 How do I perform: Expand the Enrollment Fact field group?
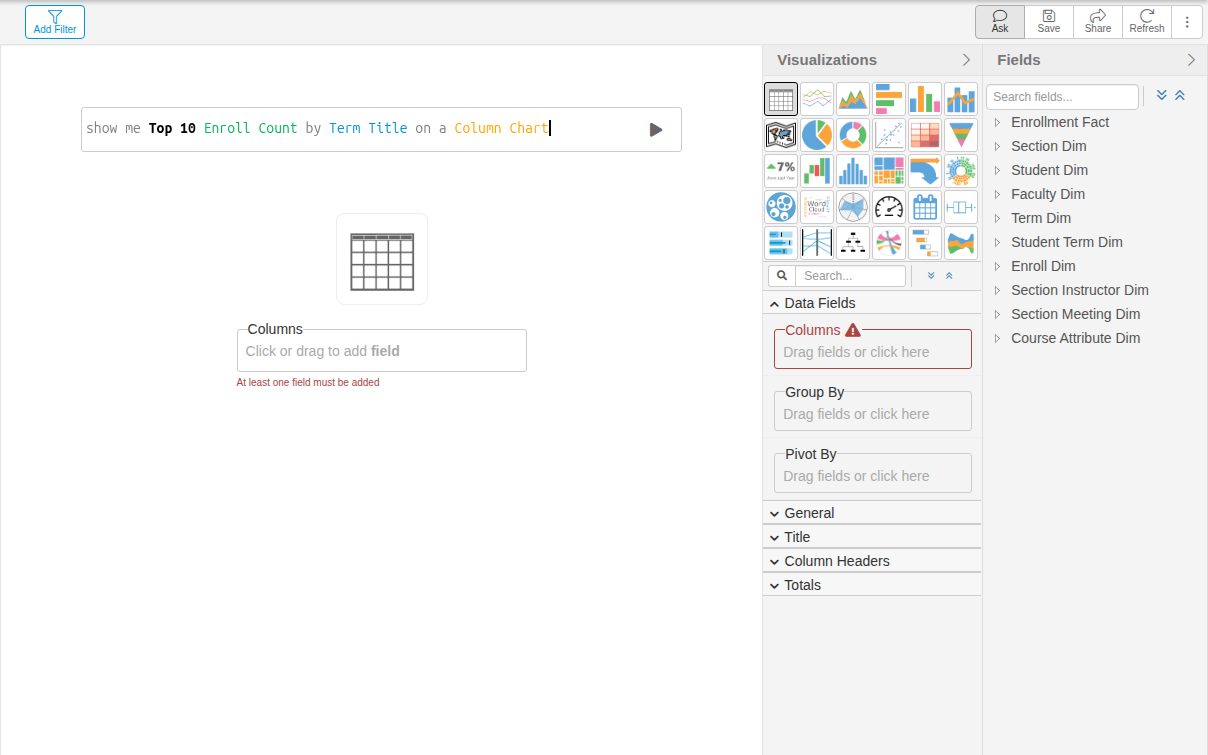click(x=997, y=122)
